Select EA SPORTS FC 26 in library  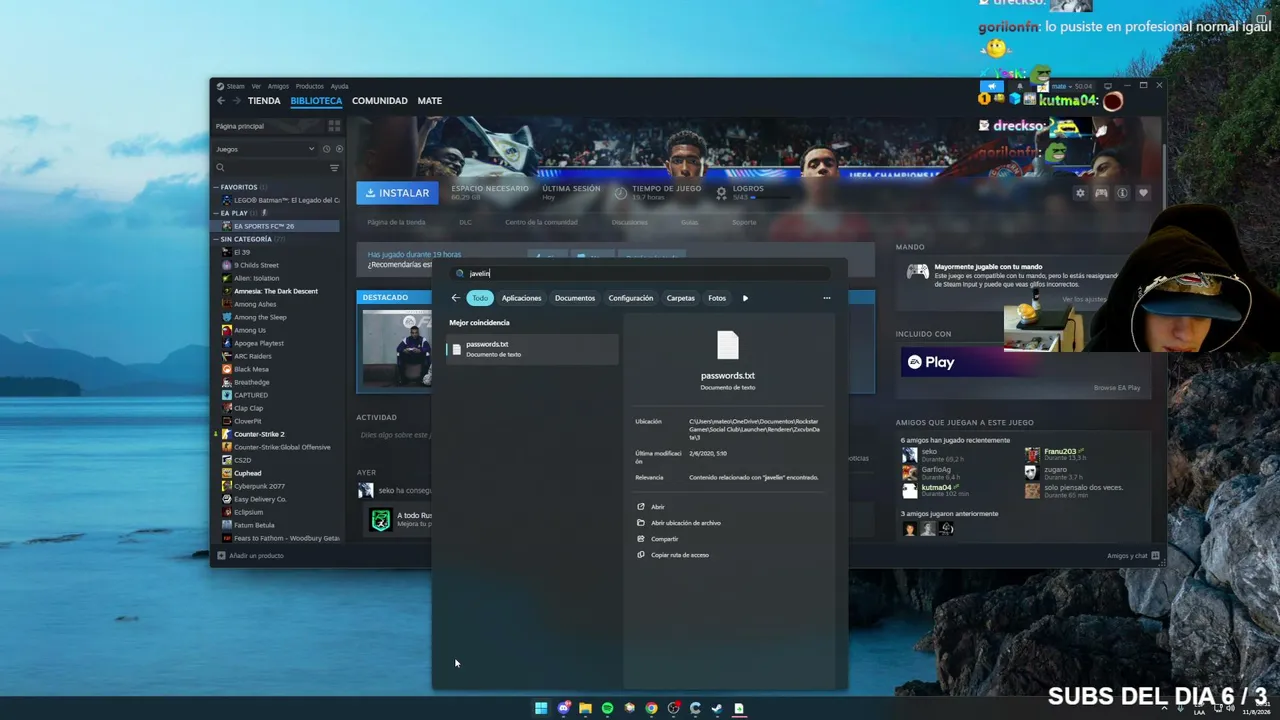pyautogui.click(x=278, y=226)
